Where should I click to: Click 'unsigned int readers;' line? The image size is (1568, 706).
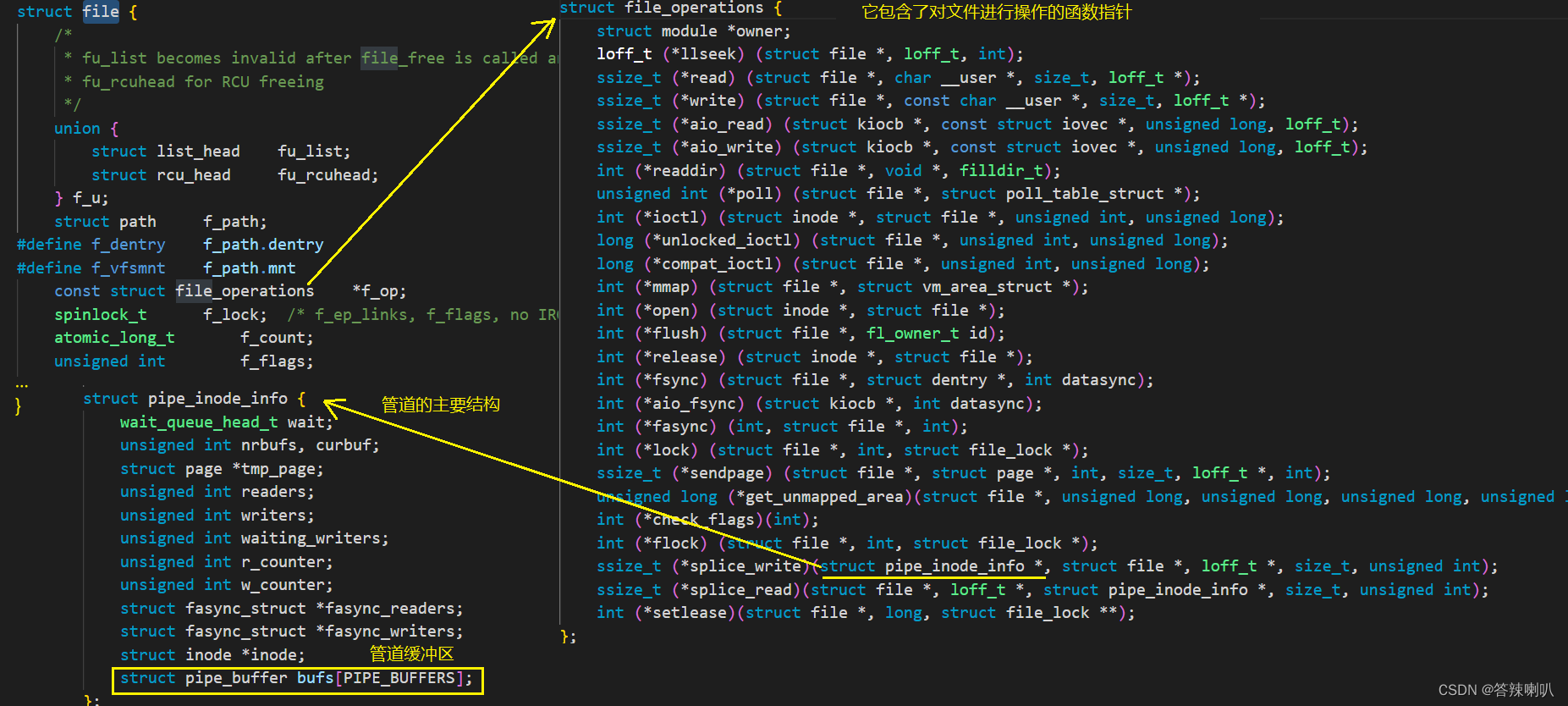[217, 492]
